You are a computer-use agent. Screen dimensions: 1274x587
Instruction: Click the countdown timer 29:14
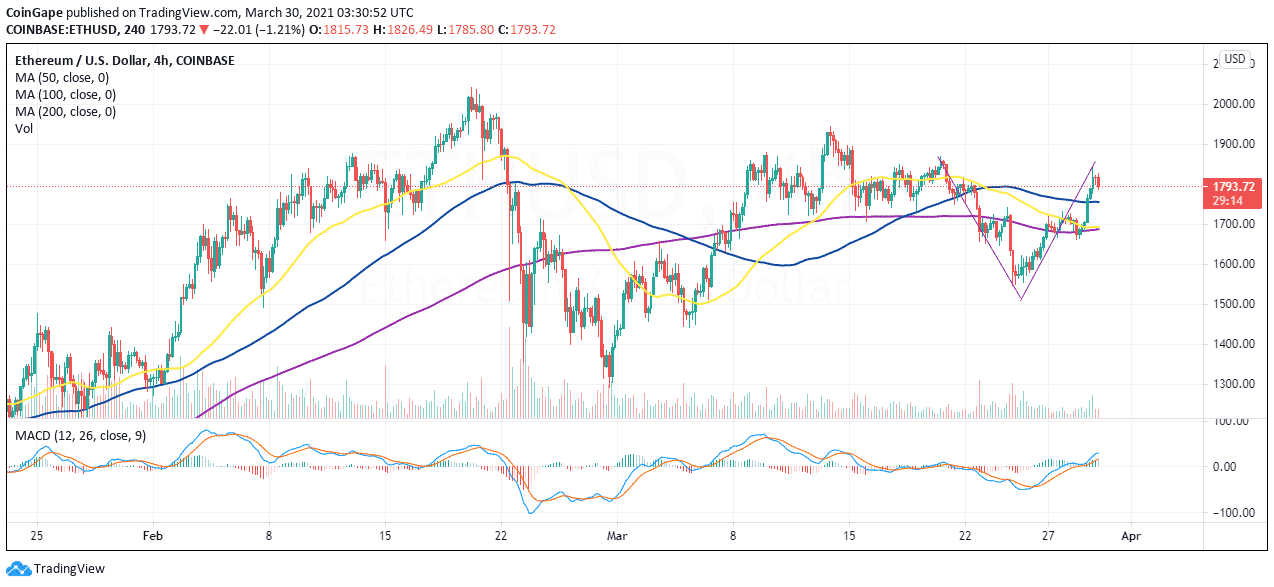(x=1228, y=201)
